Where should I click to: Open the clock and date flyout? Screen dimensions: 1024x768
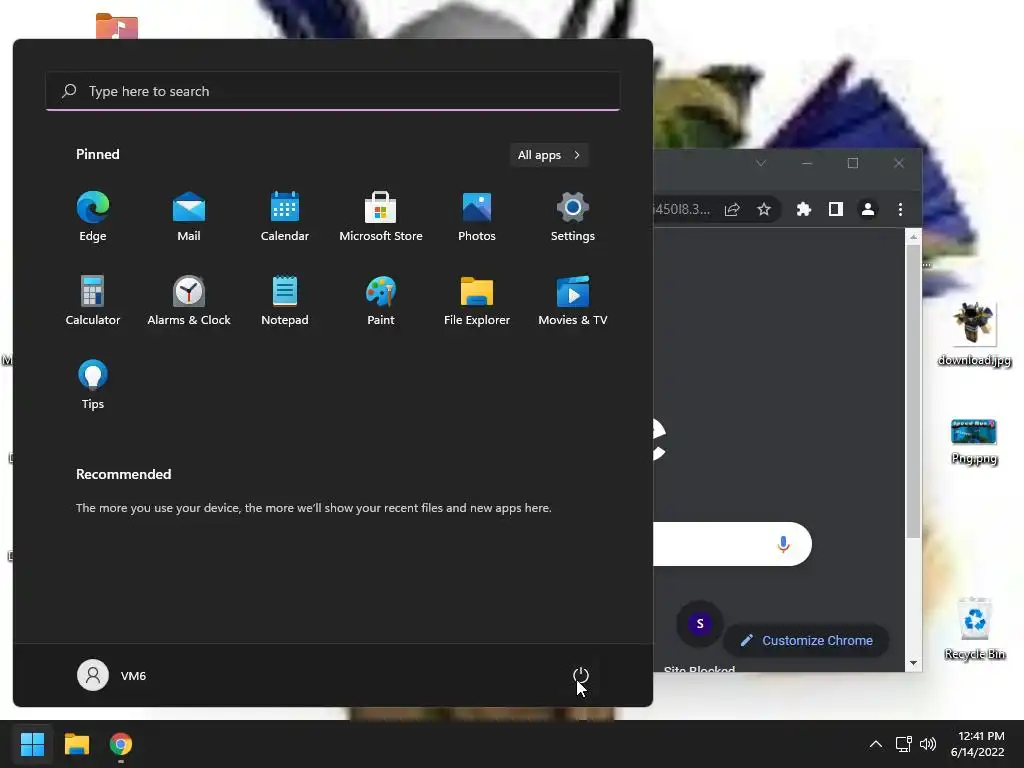coord(978,744)
